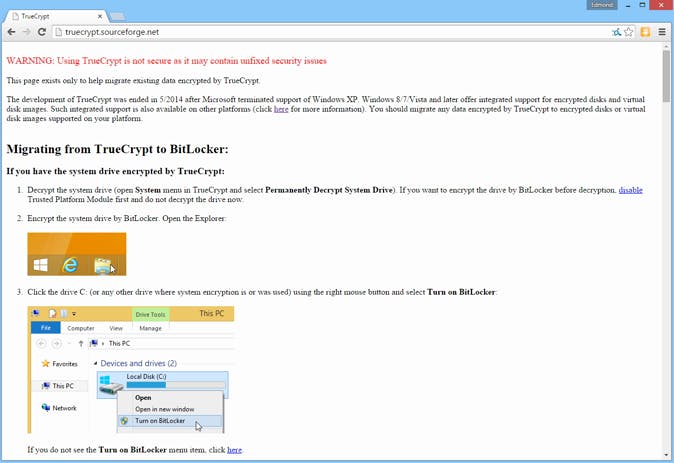Click the This PC Explorer screenshot image

pyautogui.click(x=131, y=370)
